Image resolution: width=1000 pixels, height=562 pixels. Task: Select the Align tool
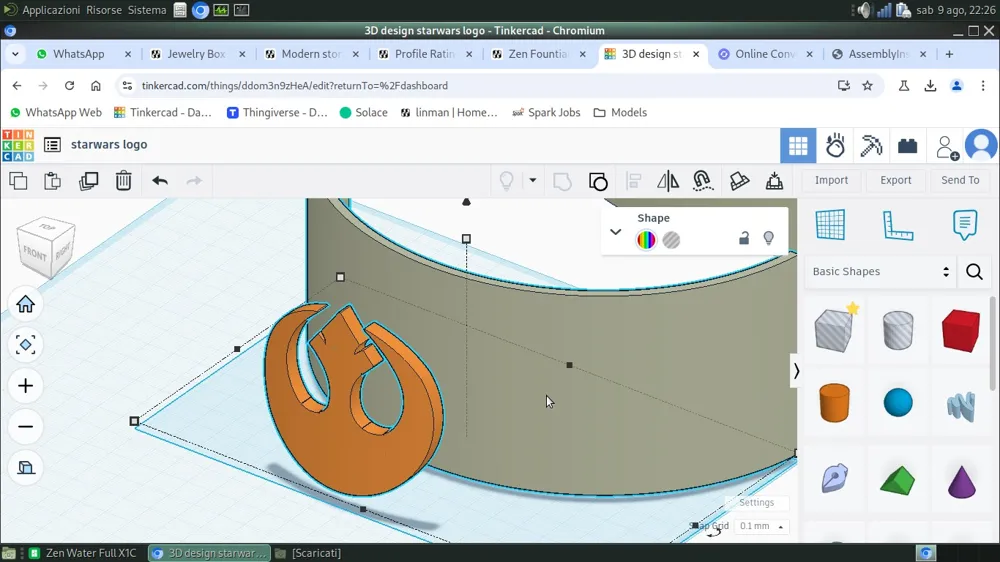[633, 181]
